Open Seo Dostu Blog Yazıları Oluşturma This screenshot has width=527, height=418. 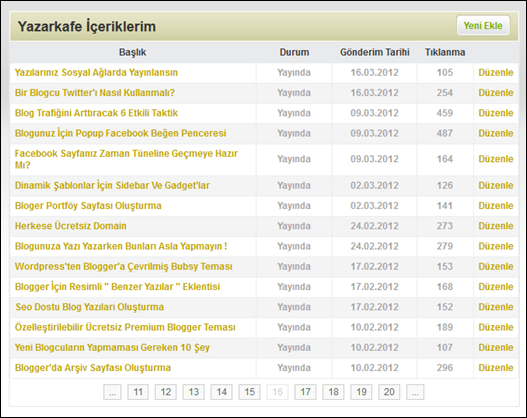90,307
